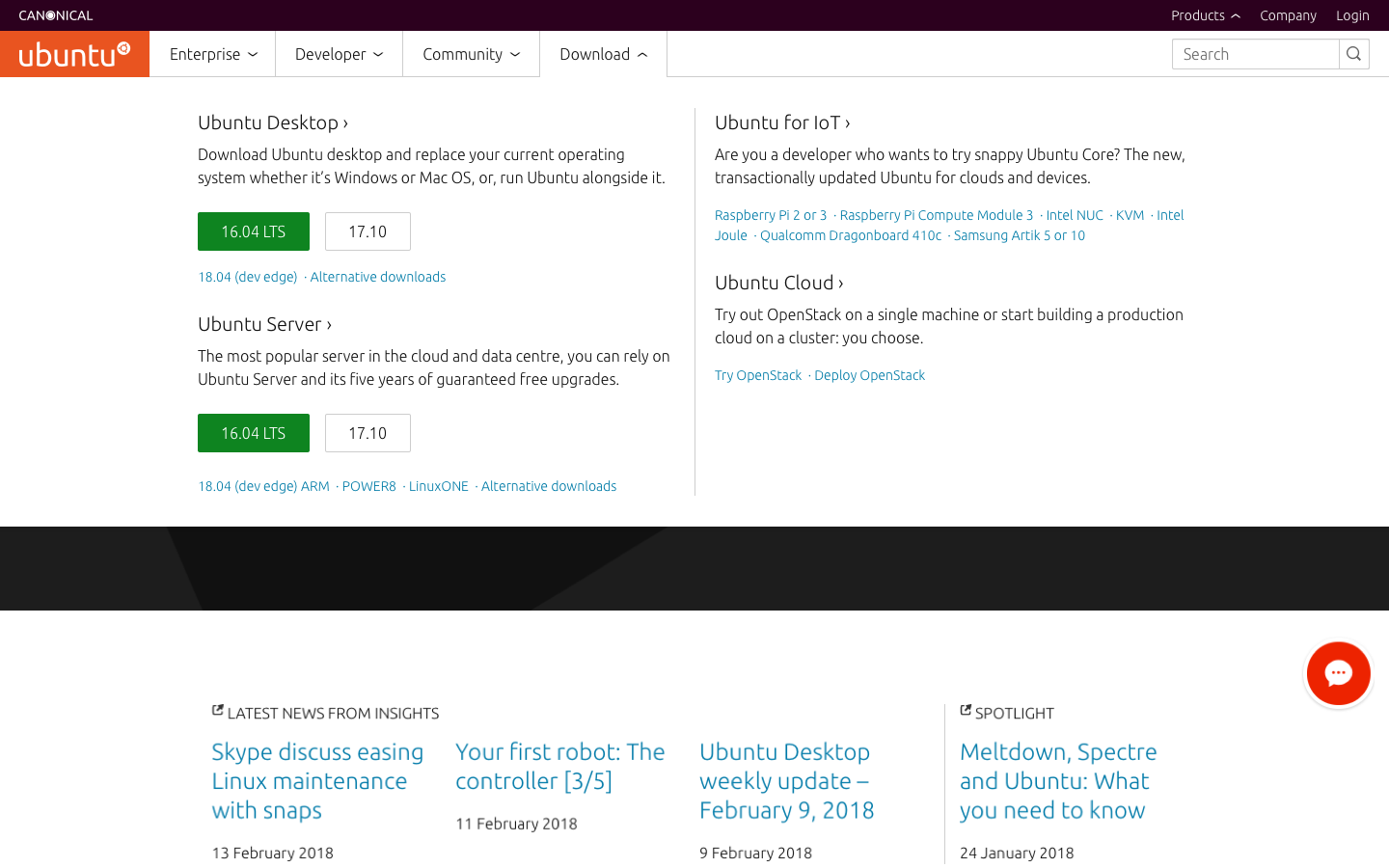Open server Alternative downloads link
1389x868 pixels.
coord(549,486)
